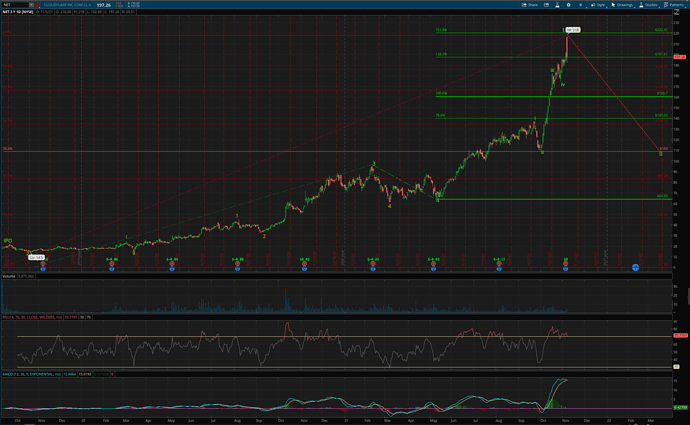
Task: Click the Share button in the top toolbar
Action: coord(529,5)
